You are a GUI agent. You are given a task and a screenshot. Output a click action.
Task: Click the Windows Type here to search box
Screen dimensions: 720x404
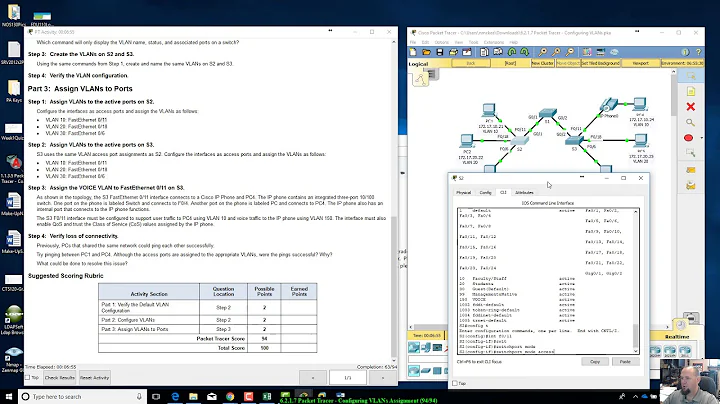pyautogui.click(x=82, y=396)
